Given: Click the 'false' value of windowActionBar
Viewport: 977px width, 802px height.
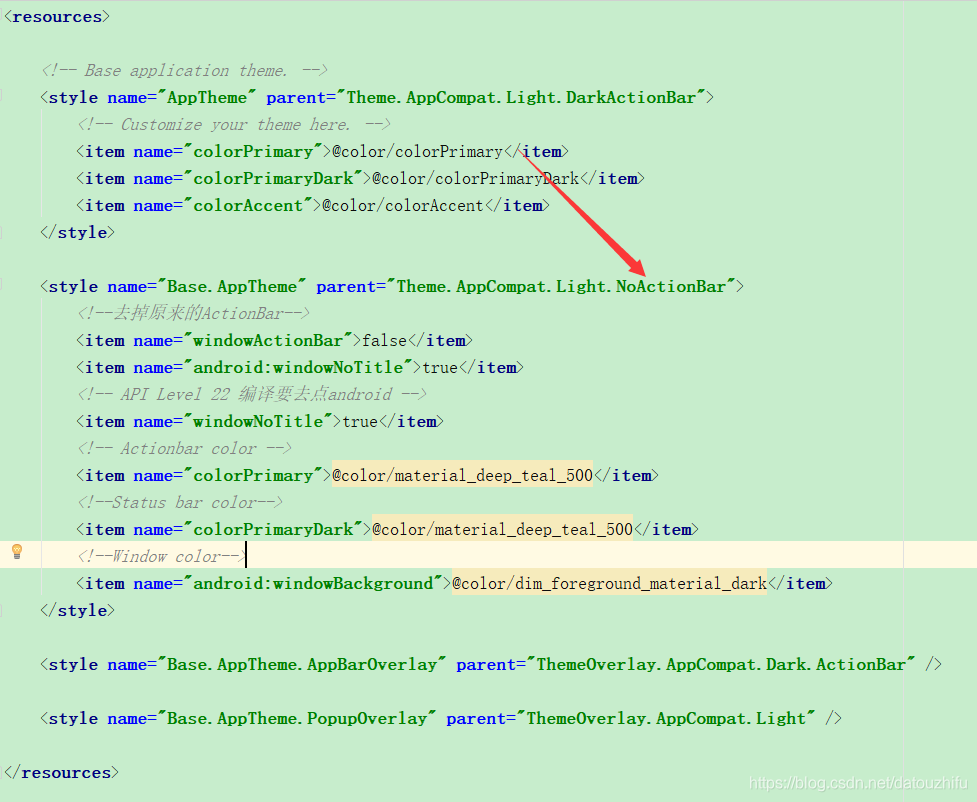Looking at the screenshot, I should tap(384, 341).
